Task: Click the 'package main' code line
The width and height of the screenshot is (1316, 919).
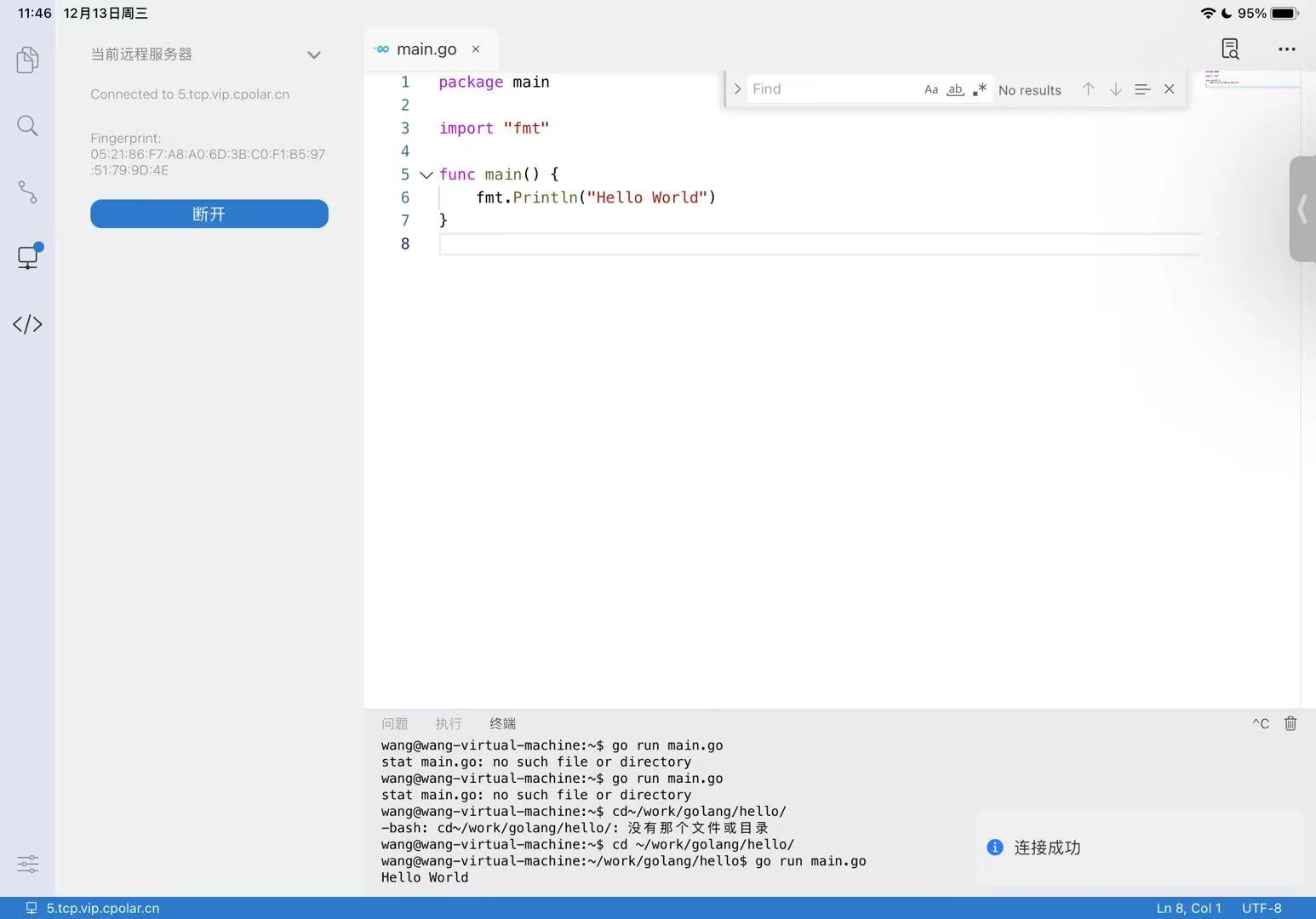Action: (494, 83)
